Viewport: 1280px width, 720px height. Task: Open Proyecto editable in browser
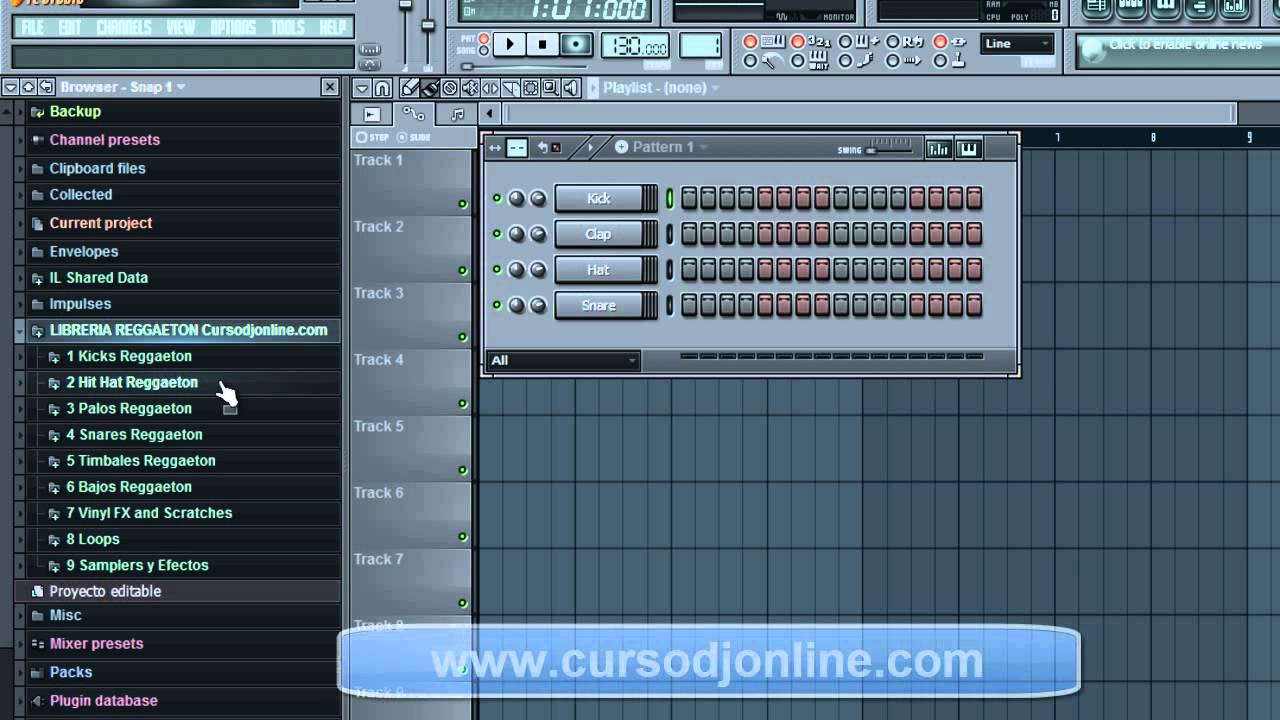click(105, 591)
